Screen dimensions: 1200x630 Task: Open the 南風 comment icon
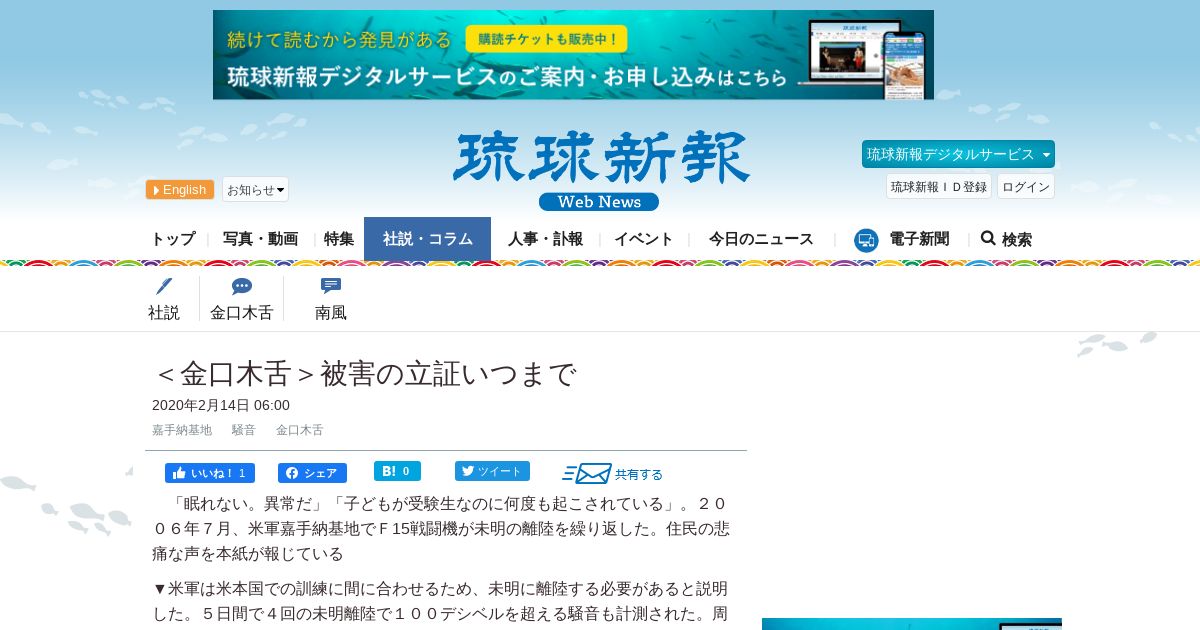331,287
